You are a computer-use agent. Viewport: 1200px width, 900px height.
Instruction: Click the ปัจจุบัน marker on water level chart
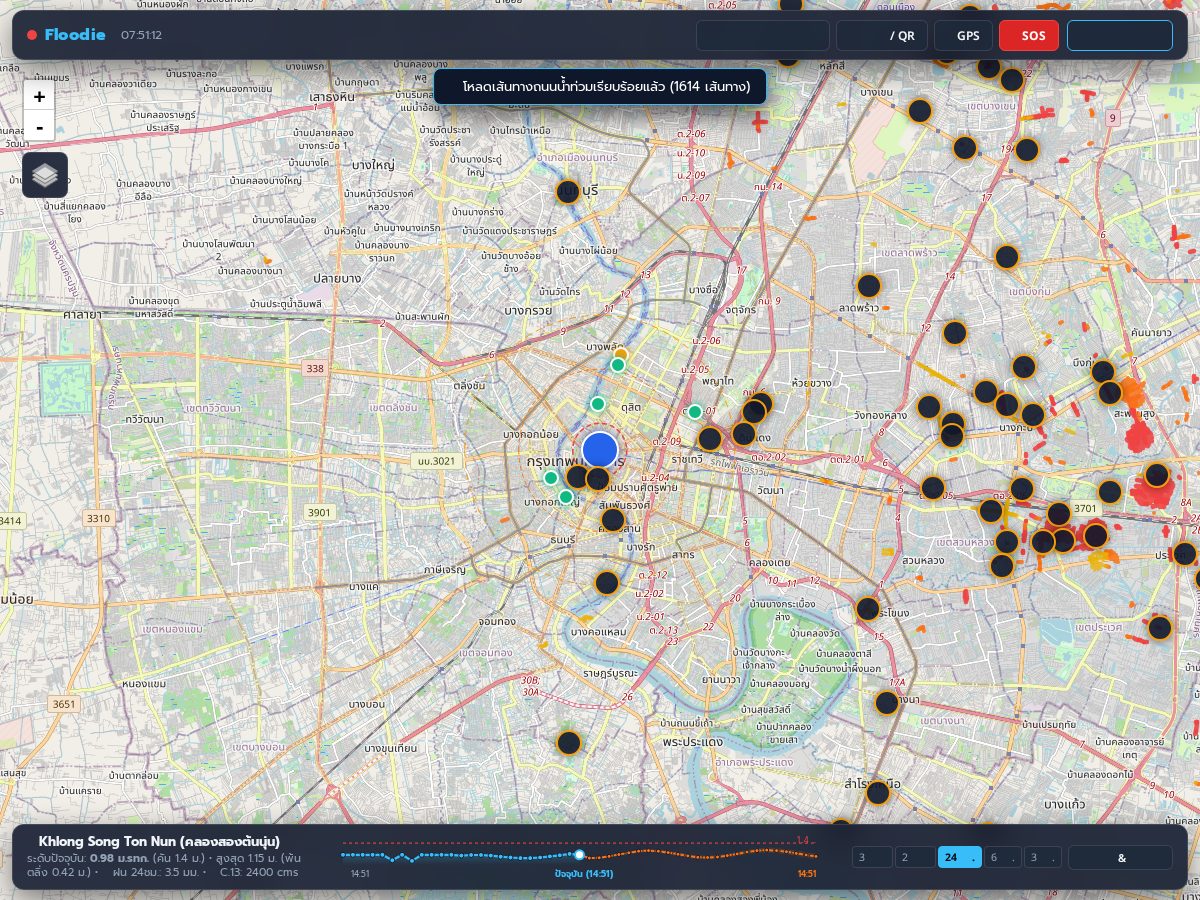pyautogui.click(x=579, y=854)
